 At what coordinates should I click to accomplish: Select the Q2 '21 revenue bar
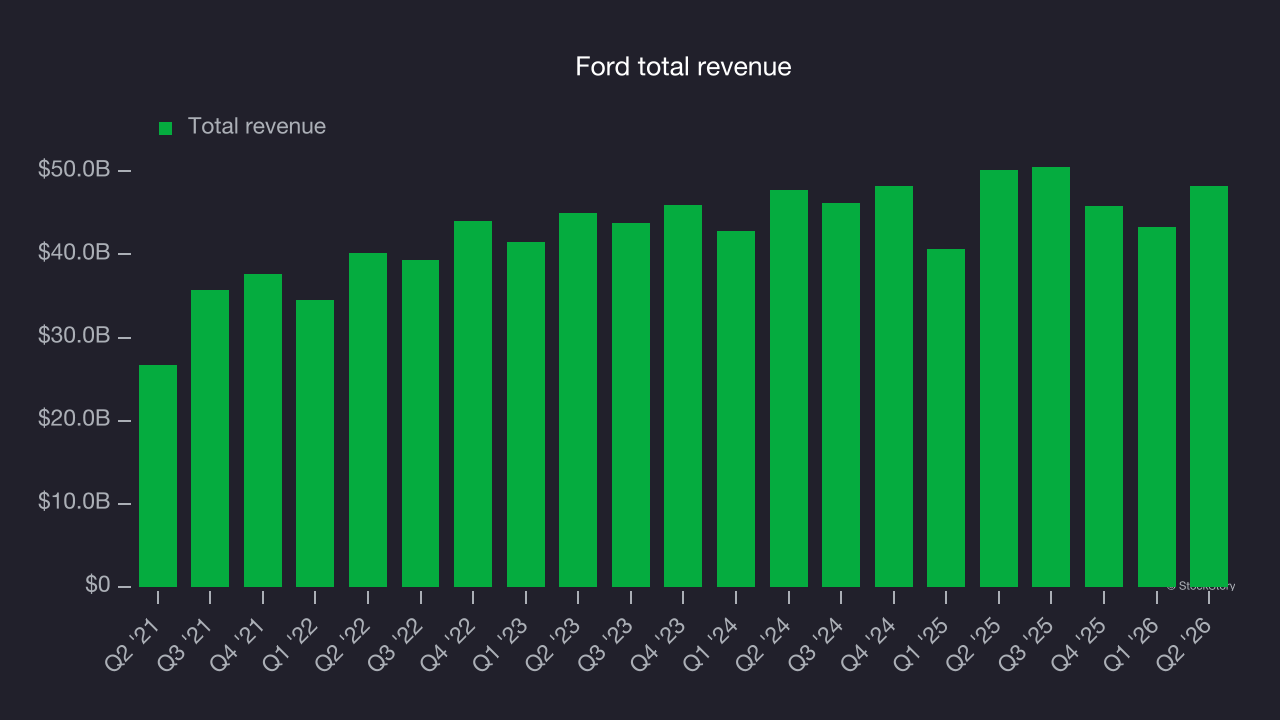pyautogui.click(x=158, y=476)
